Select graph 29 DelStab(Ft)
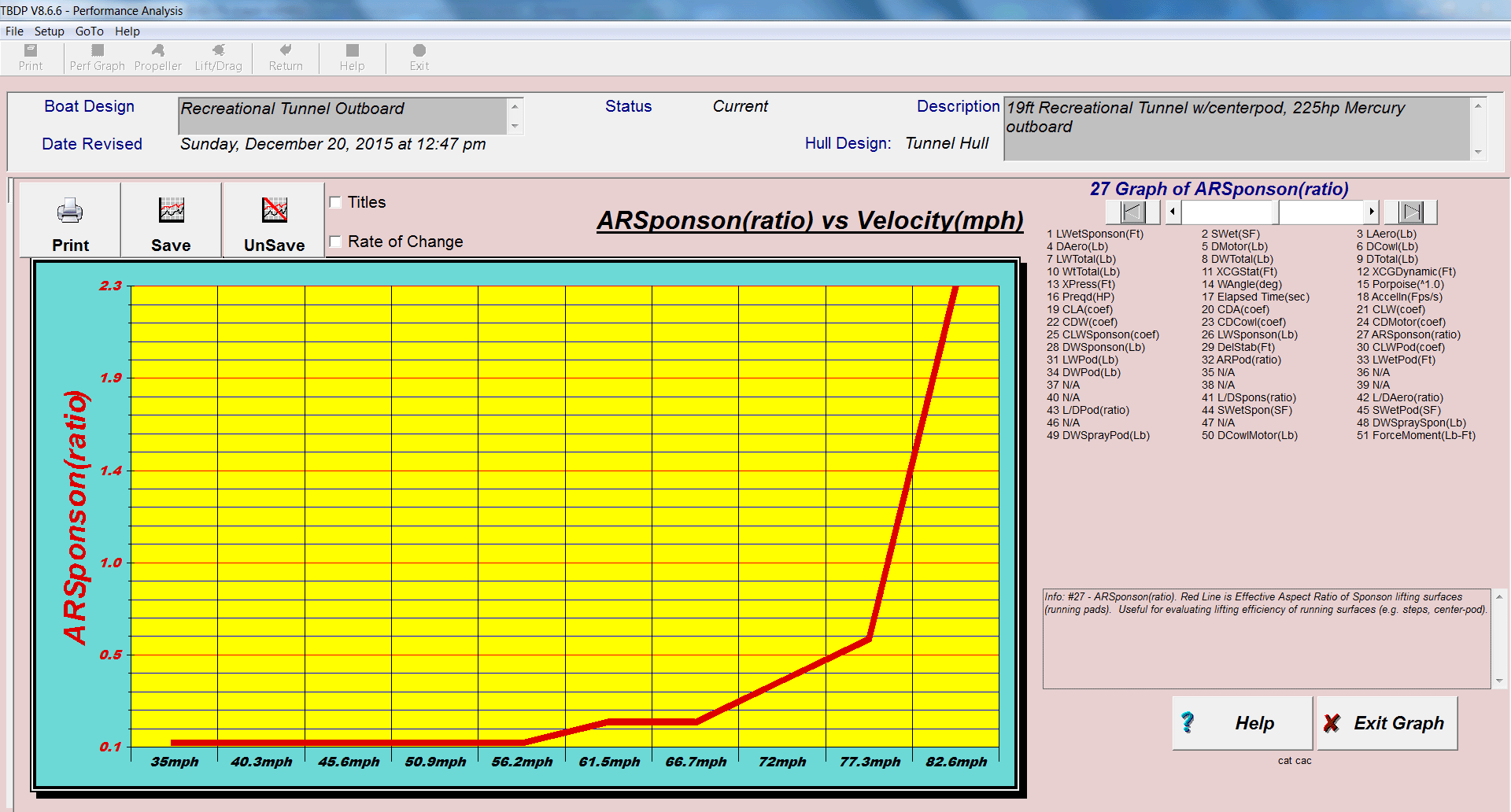1511x812 pixels. 1238,347
